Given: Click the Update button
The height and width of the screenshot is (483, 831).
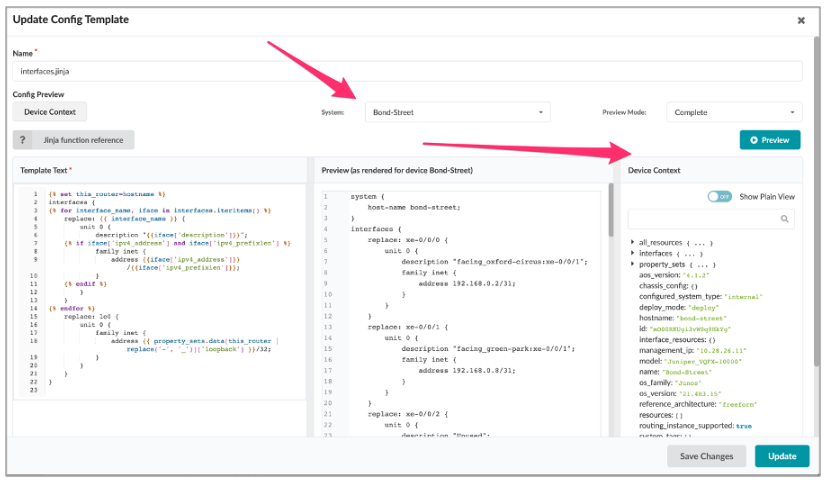Looking at the screenshot, I should point(782,456).
